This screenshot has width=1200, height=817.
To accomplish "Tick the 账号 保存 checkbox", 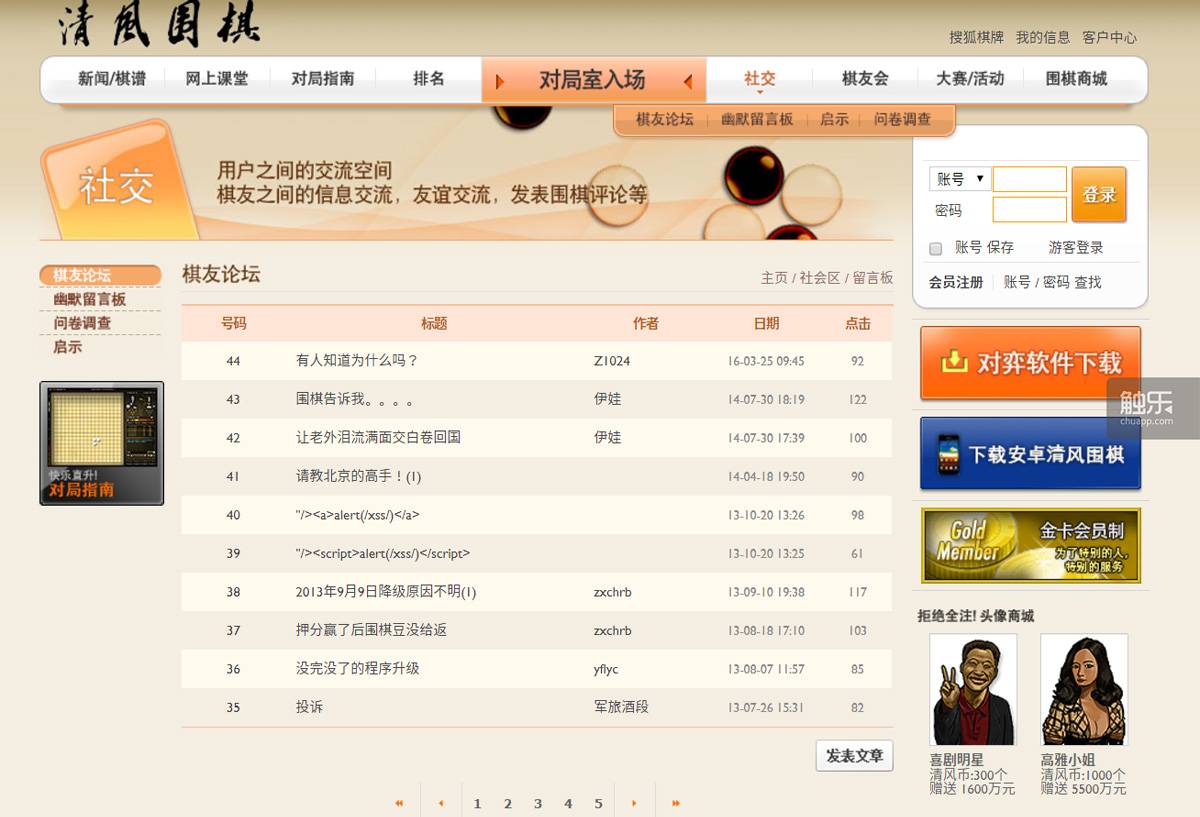I will point(936,248).
